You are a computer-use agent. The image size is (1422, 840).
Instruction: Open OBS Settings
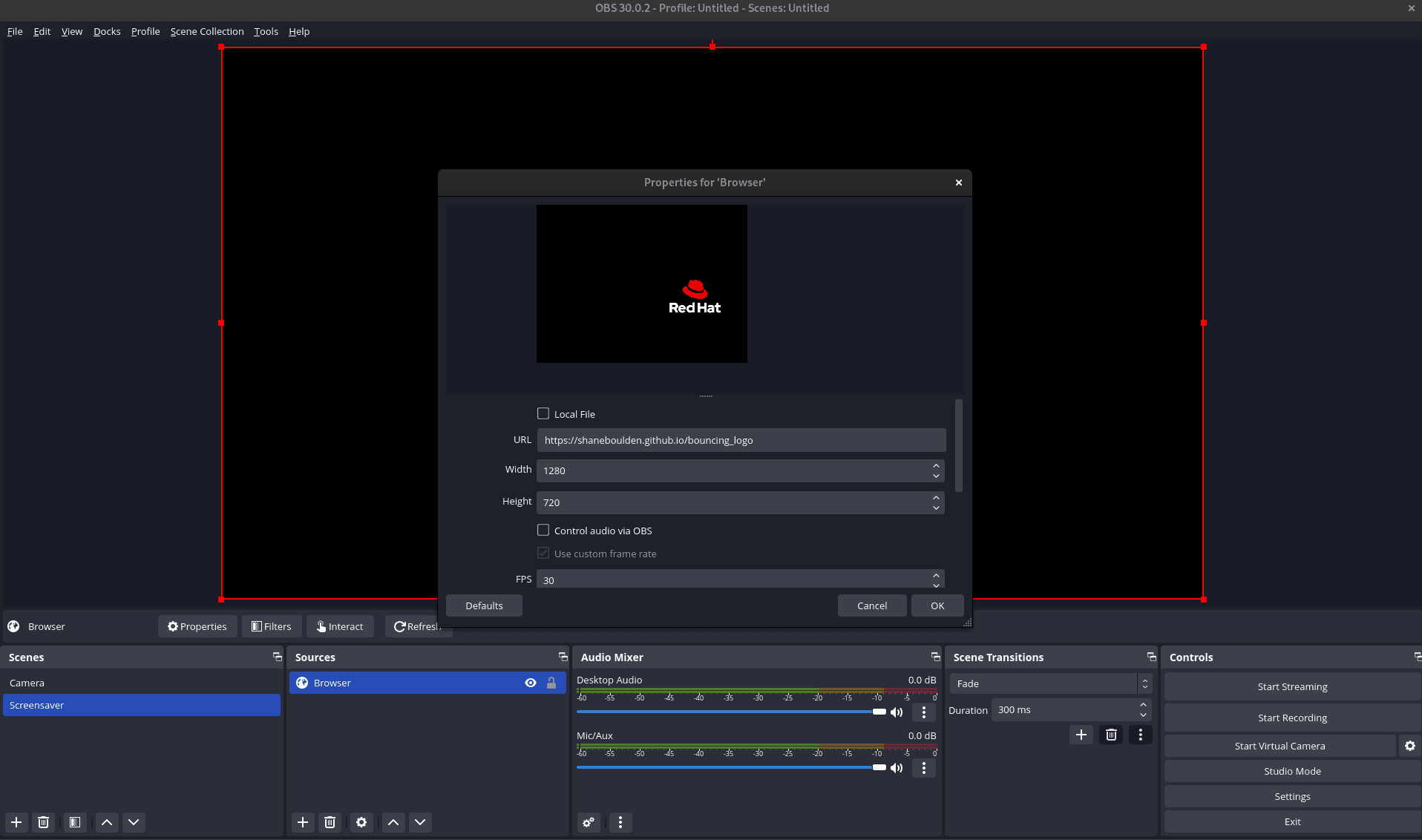pos(1292,796)
